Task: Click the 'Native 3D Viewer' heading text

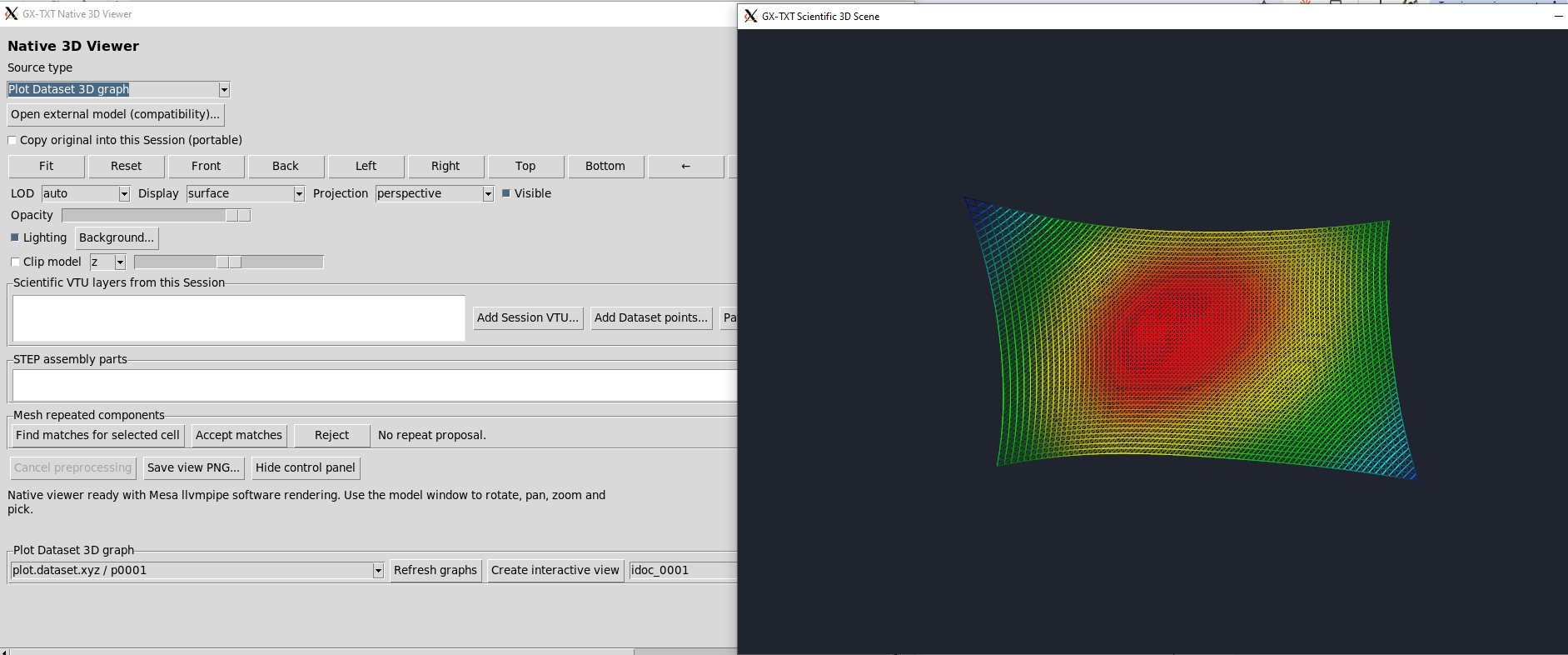Action: click(x=73, y=46)
